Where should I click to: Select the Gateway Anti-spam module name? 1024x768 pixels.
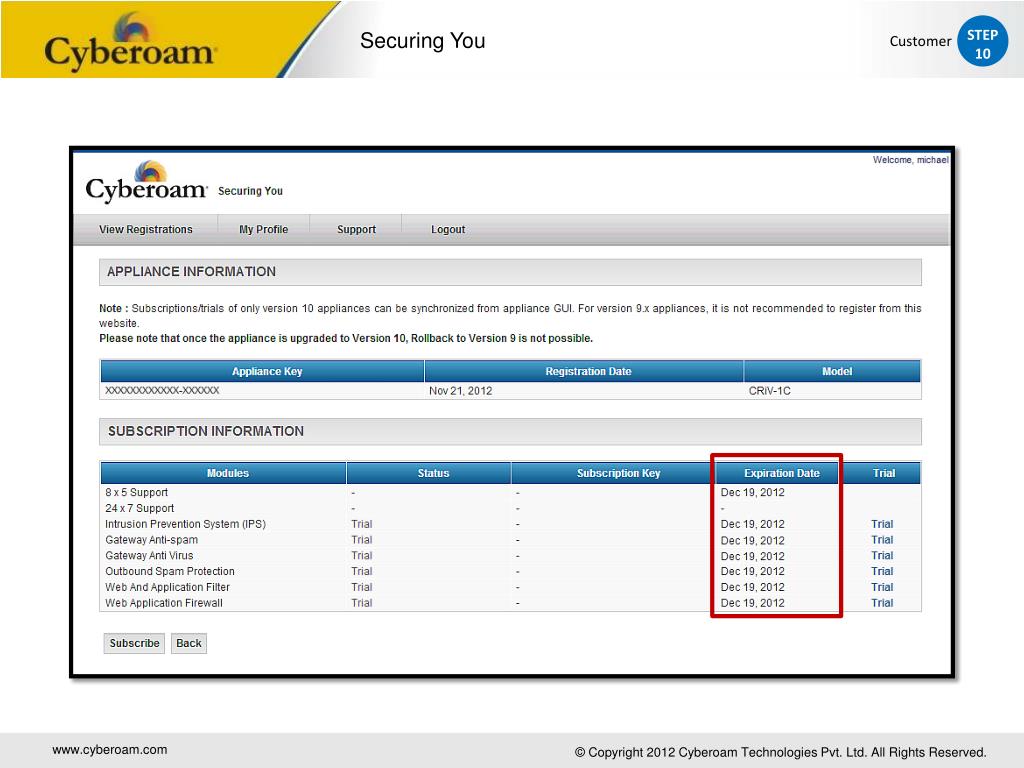point(152,539)
